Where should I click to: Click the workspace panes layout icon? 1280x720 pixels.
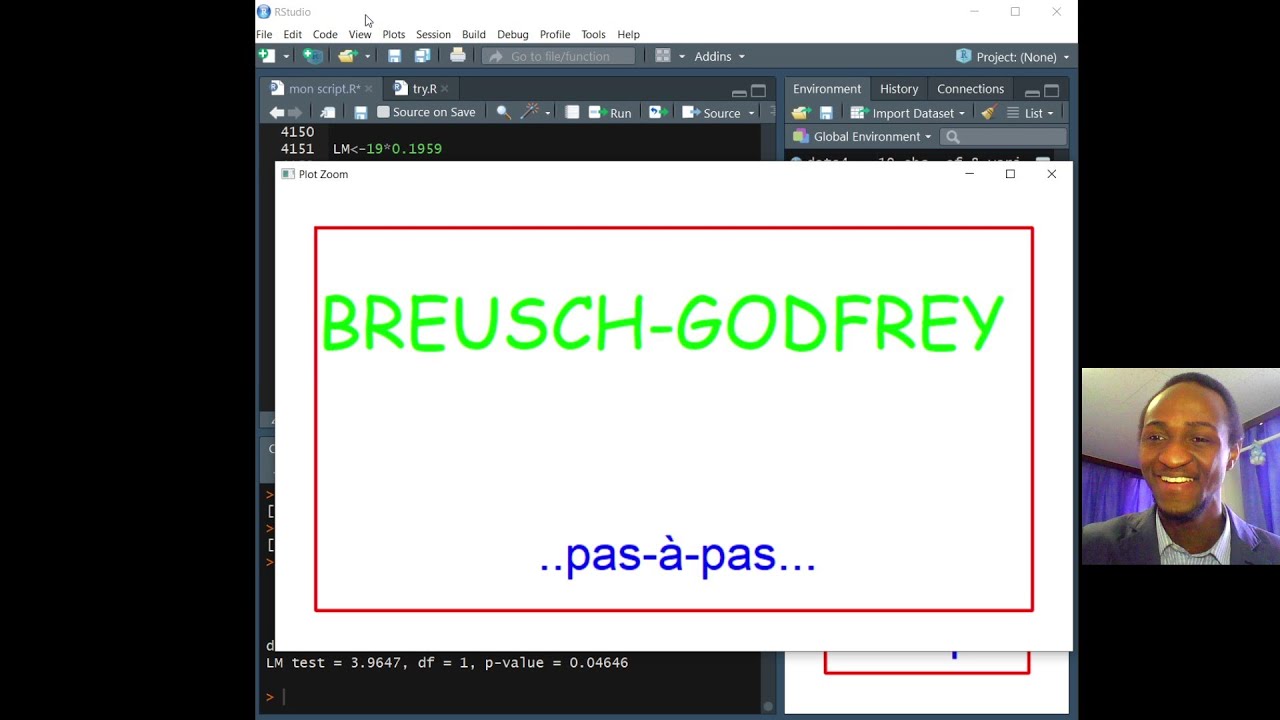pyautogui.click(x=662, y=56)
